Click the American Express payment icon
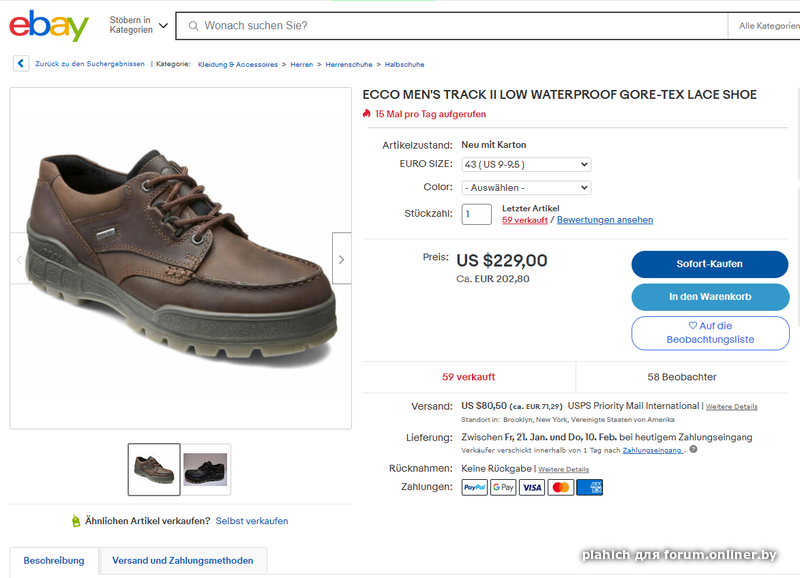Image resolution: width=800 pixels, height=578 pixels. [x=590, y=487]
